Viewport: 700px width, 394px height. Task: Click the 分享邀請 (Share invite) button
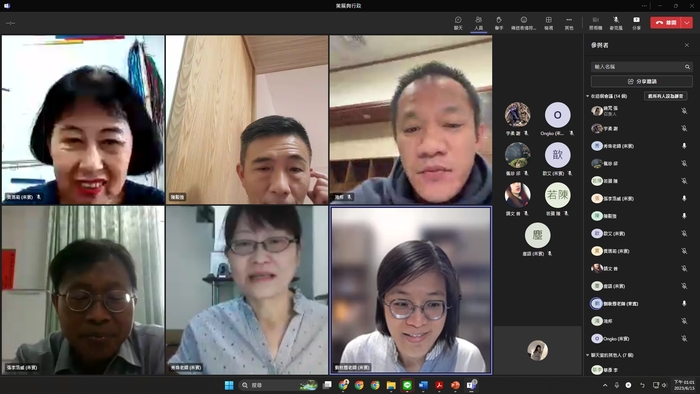642,81
